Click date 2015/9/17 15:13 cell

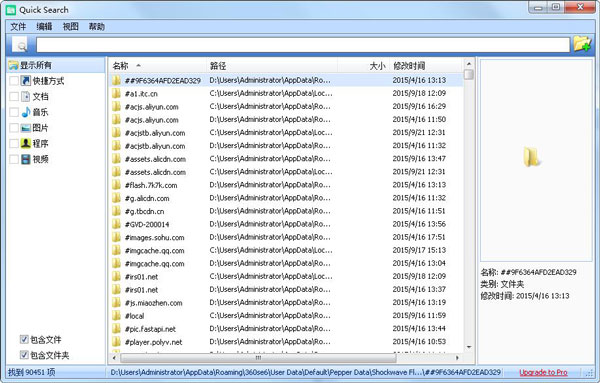coord(419,250)
